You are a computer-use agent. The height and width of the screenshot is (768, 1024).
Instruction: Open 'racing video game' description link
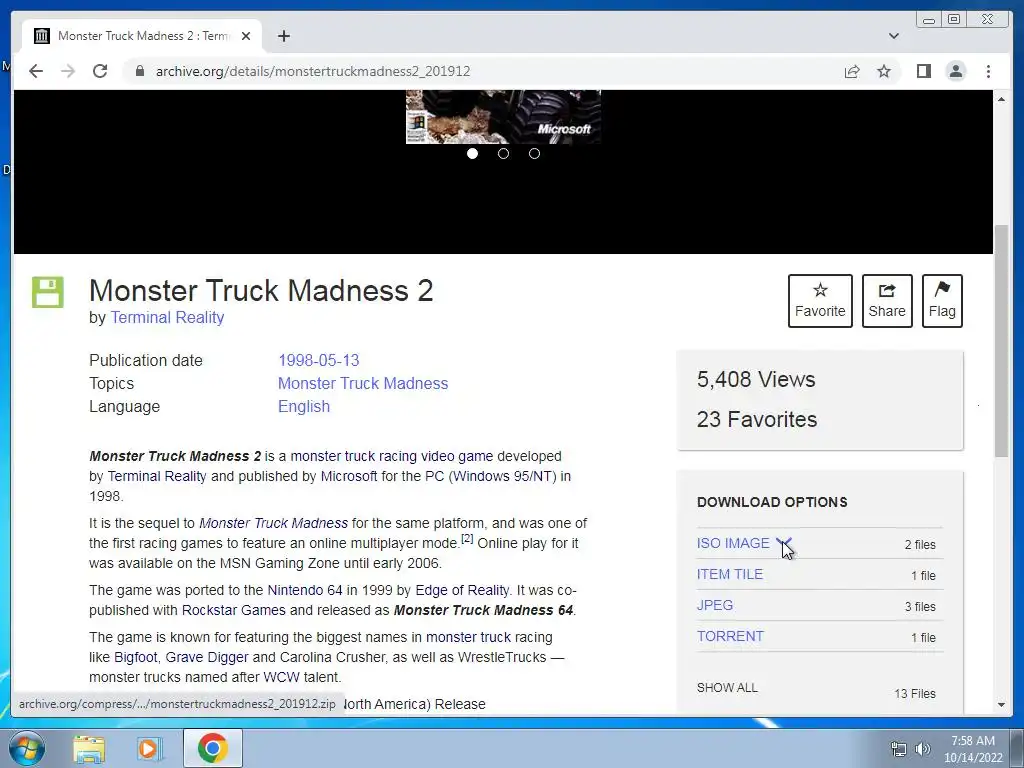[x=436, y=456]
